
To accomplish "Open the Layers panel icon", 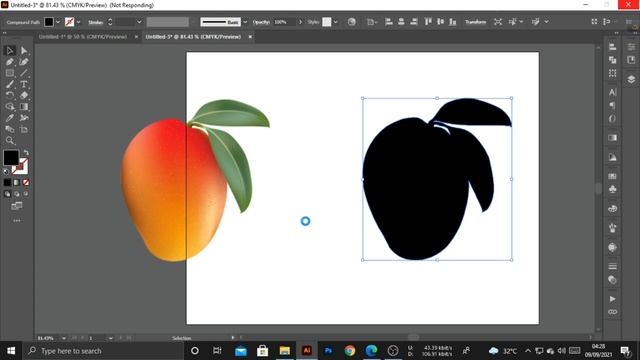I will coord(631,79).
